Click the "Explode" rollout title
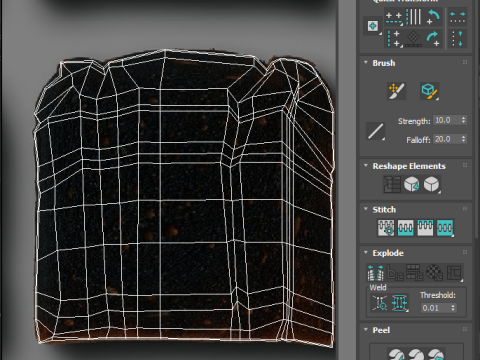480x360 pixels. point(388,253)
